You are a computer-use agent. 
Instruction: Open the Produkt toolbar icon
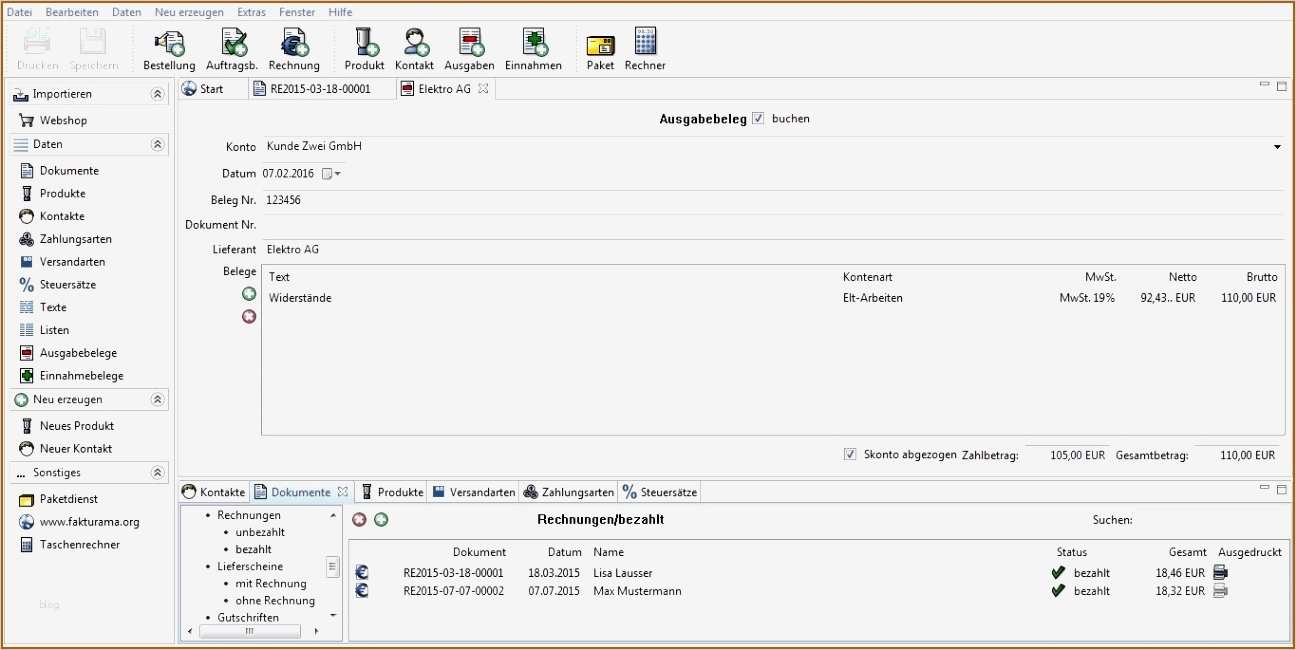click(x=364, y=47)
